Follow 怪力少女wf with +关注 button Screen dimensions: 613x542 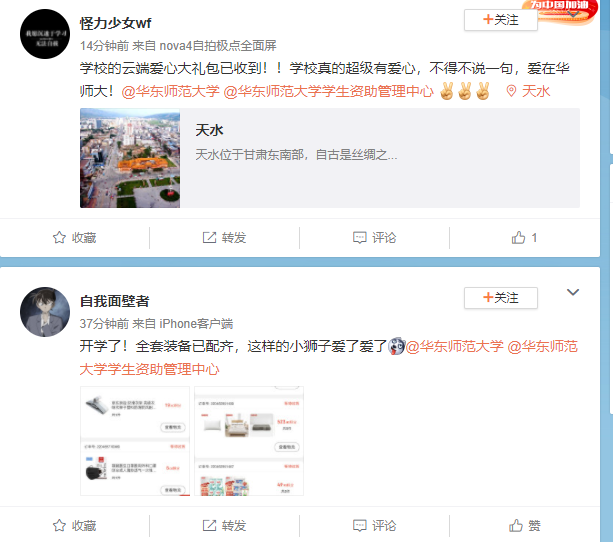(500, 20)
